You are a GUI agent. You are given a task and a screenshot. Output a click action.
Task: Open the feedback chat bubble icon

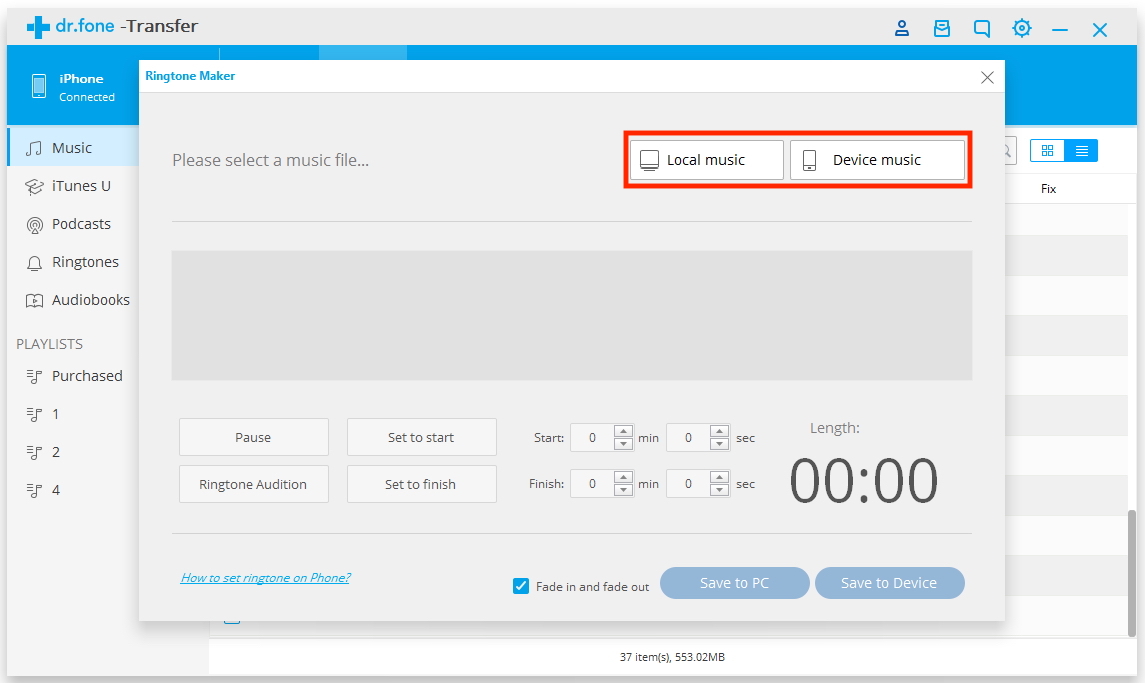pyautogui.click(x=982, y=28)
